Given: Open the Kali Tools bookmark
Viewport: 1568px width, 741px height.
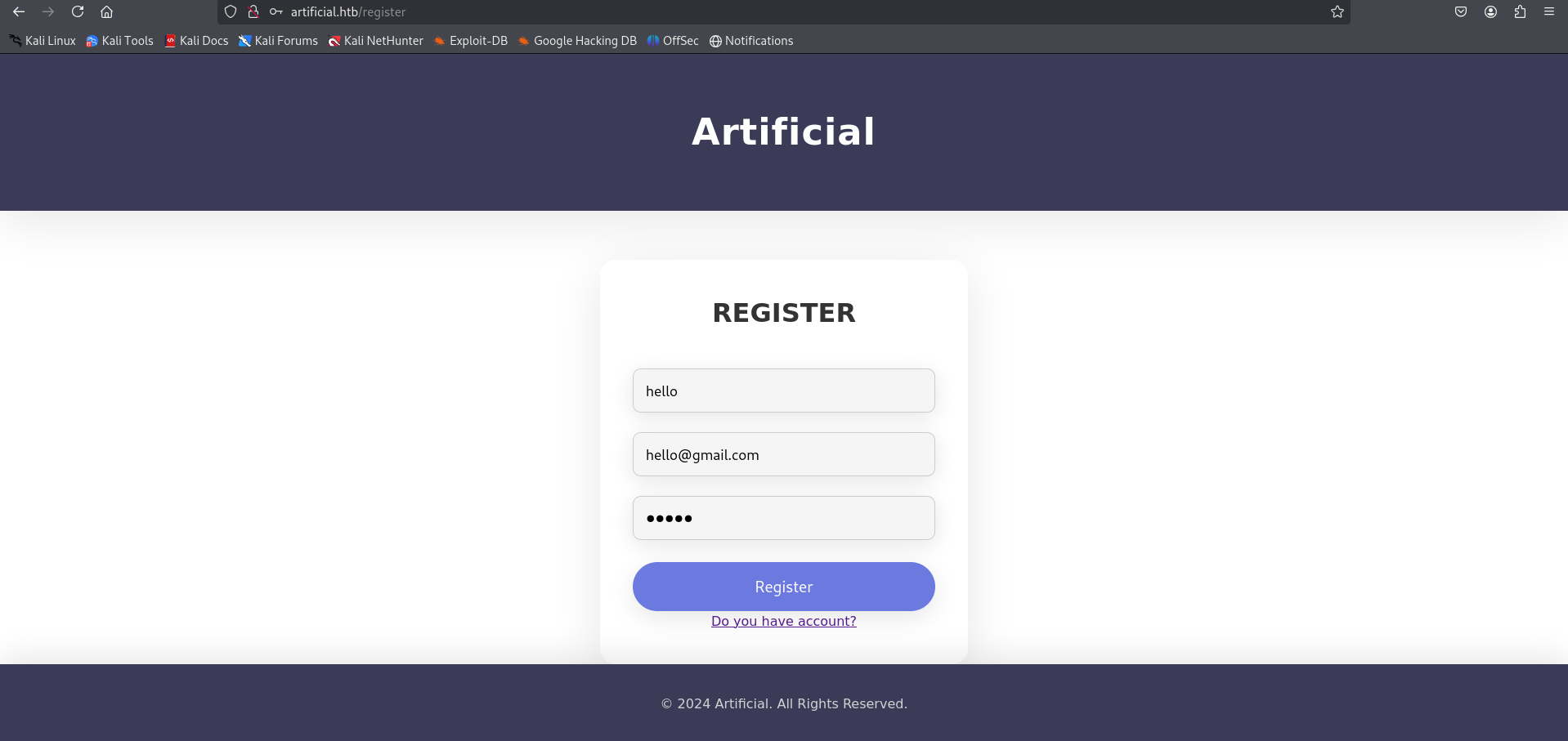Looking at the screenshot, I should click(x=119, y=41).
